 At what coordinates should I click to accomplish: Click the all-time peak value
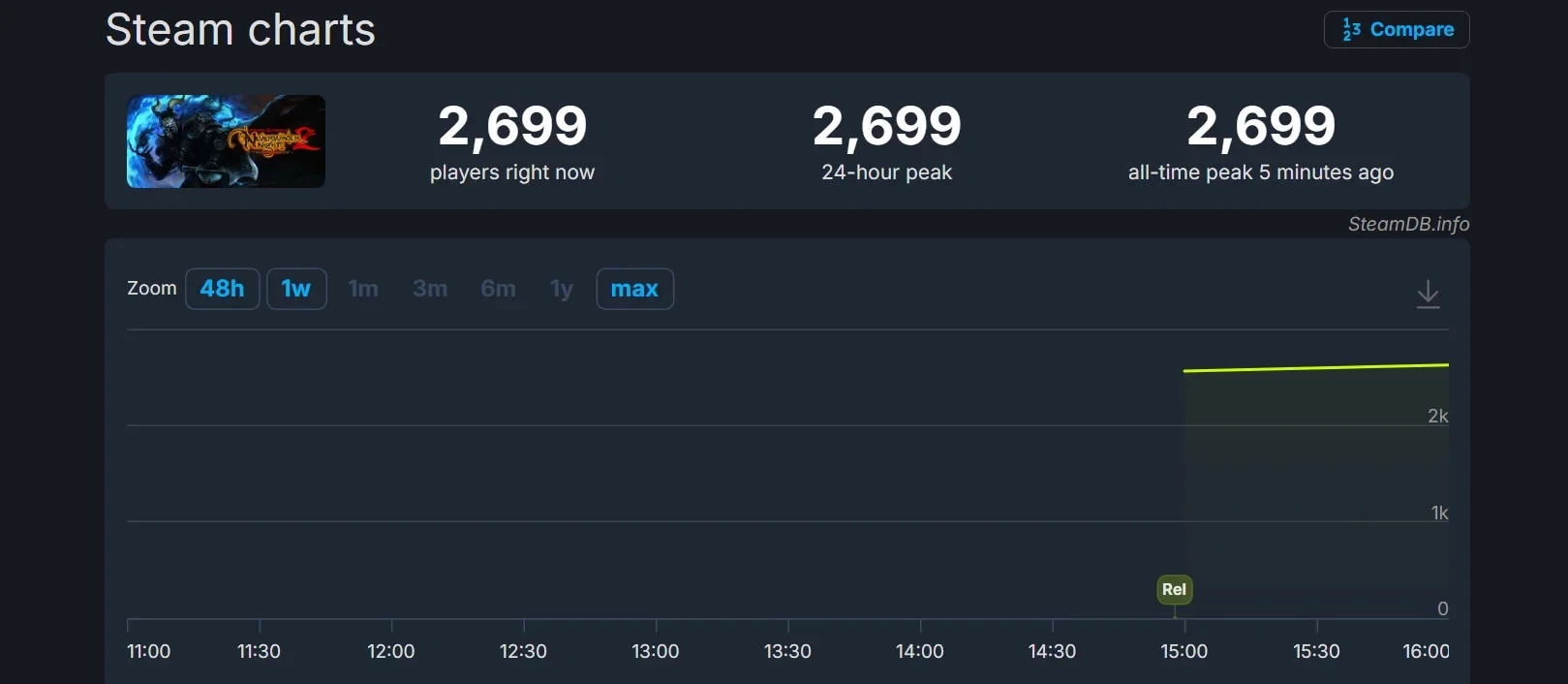[1261, 126]
